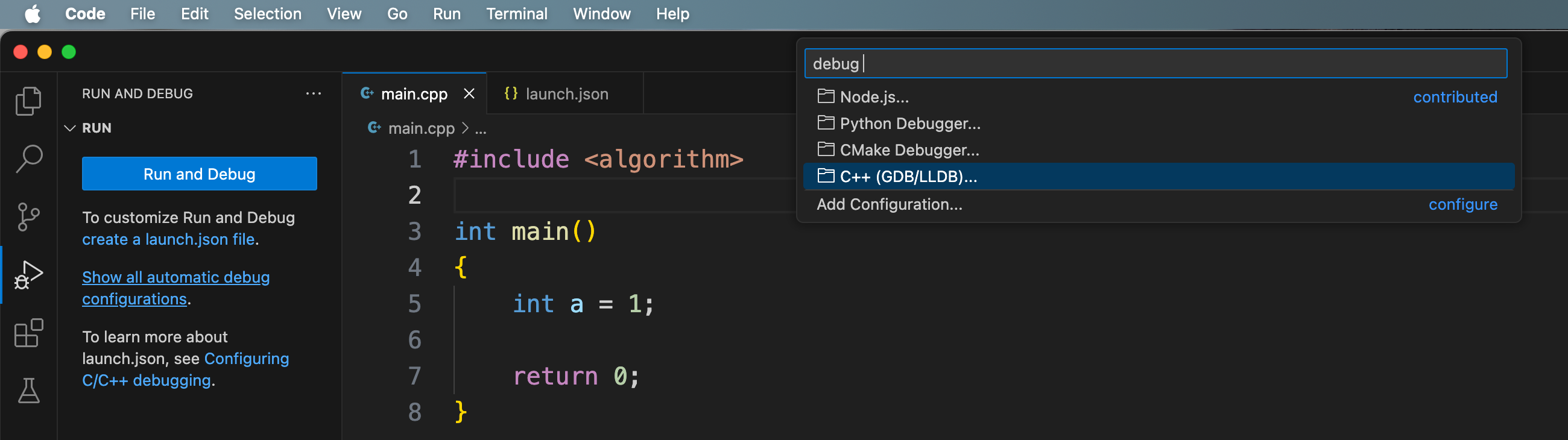Viewport: 1568px width, 440px height.
Task: Click the breadcrumb chevron after main.cpp
Action: pyautogui.click(x=465, y=128)
